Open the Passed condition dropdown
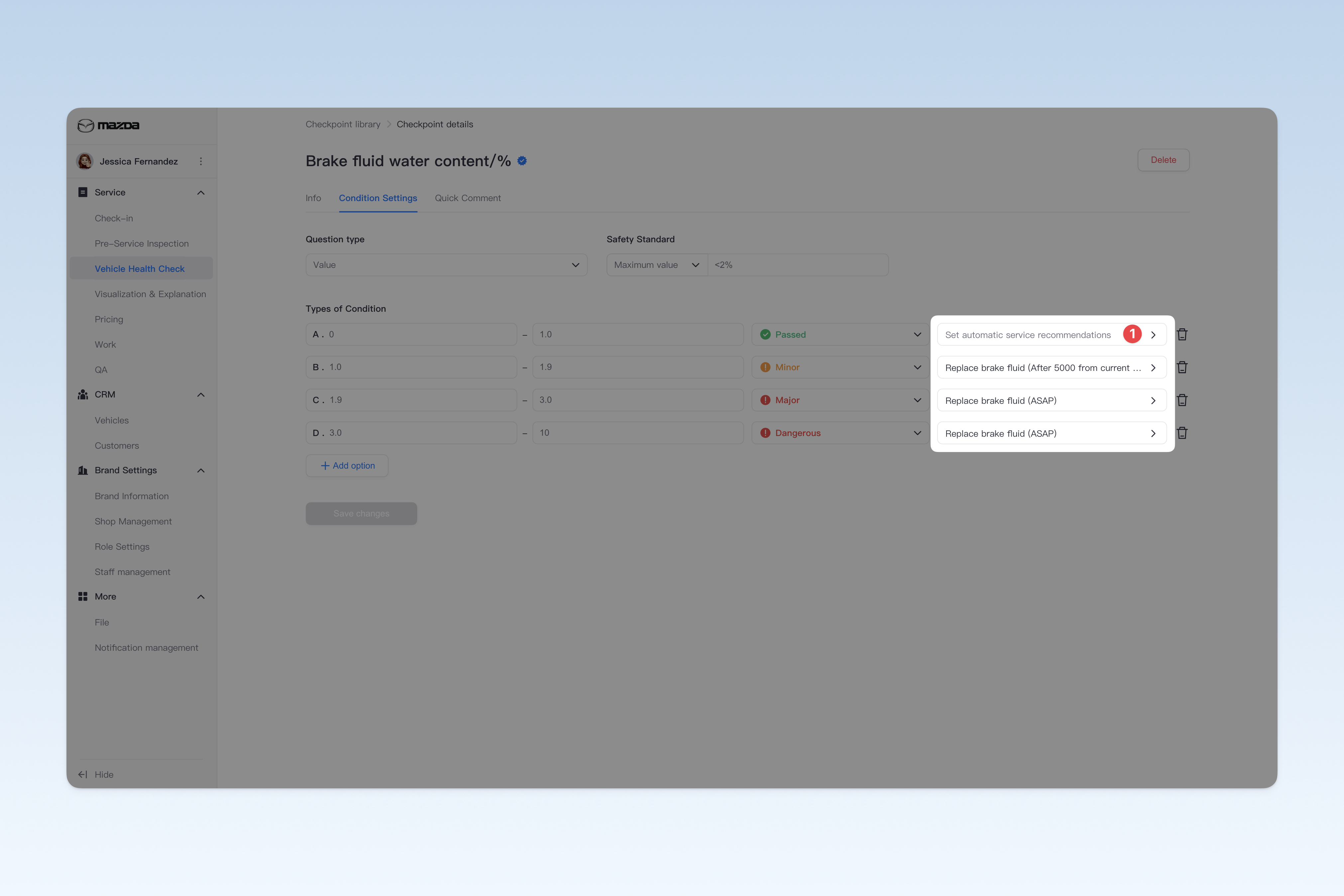 pyautogui.click(x=840, y=334)
